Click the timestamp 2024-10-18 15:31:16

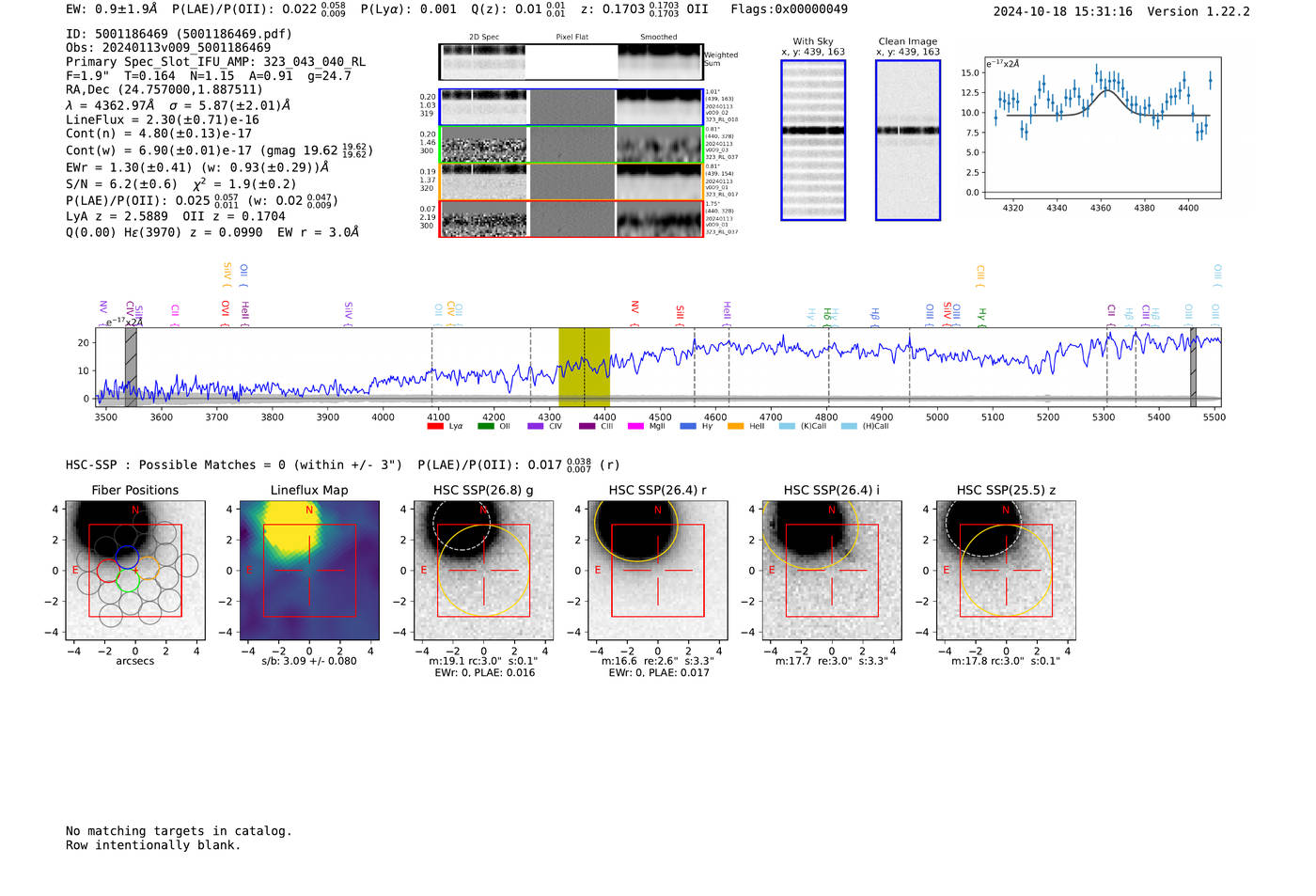pyautogui.click(x=1062, y=11)
